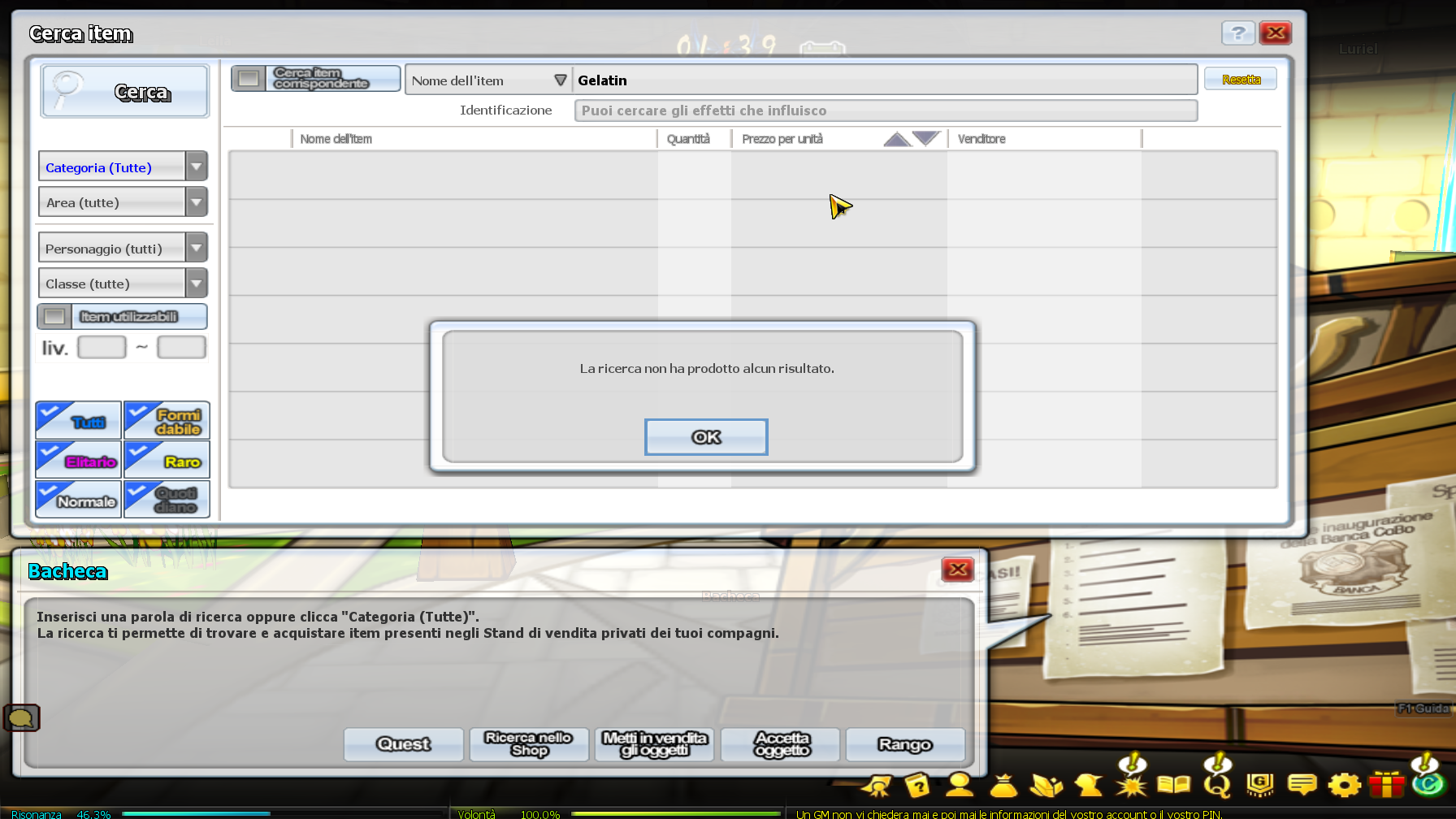
Task: Open the character profile icon in bottom bar
Action: [960, 785]
